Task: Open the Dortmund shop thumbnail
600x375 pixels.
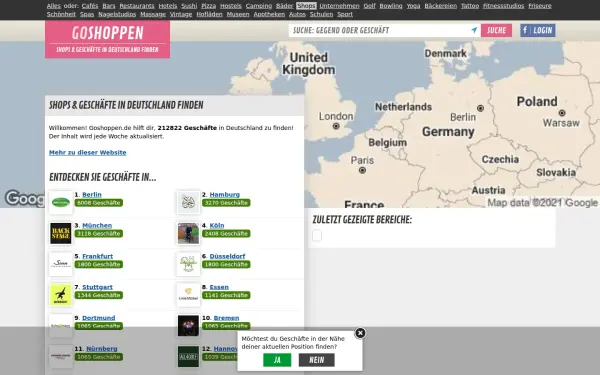Action: click(61, 326)
